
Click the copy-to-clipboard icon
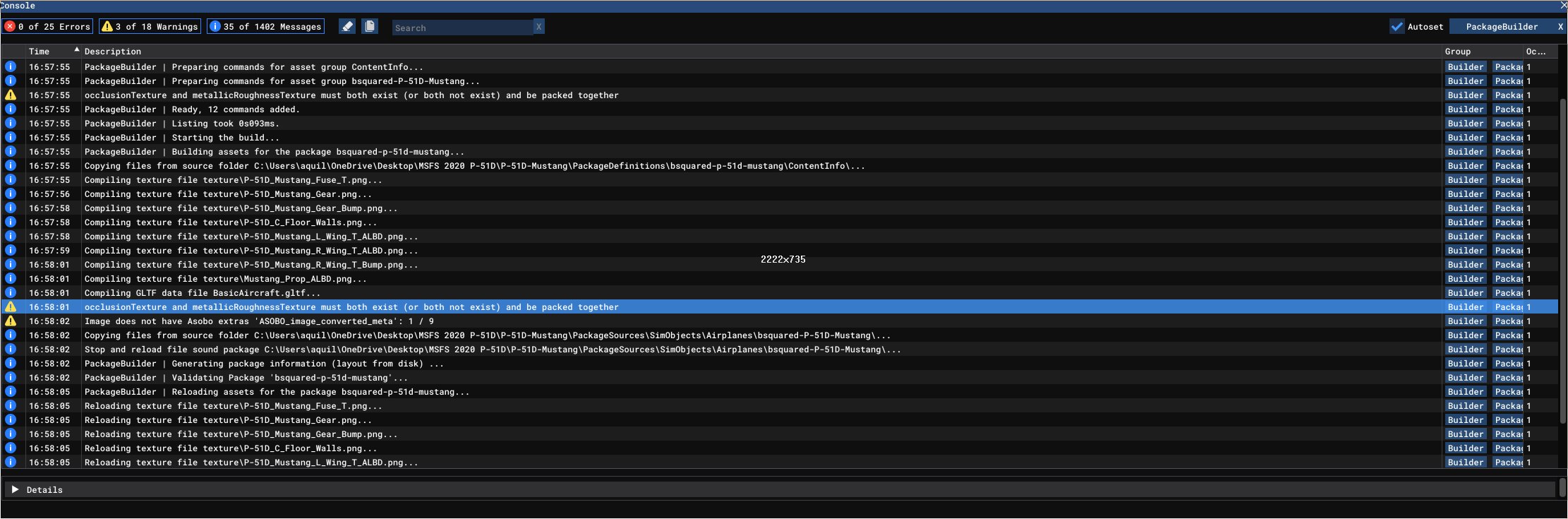click(370, 27)
